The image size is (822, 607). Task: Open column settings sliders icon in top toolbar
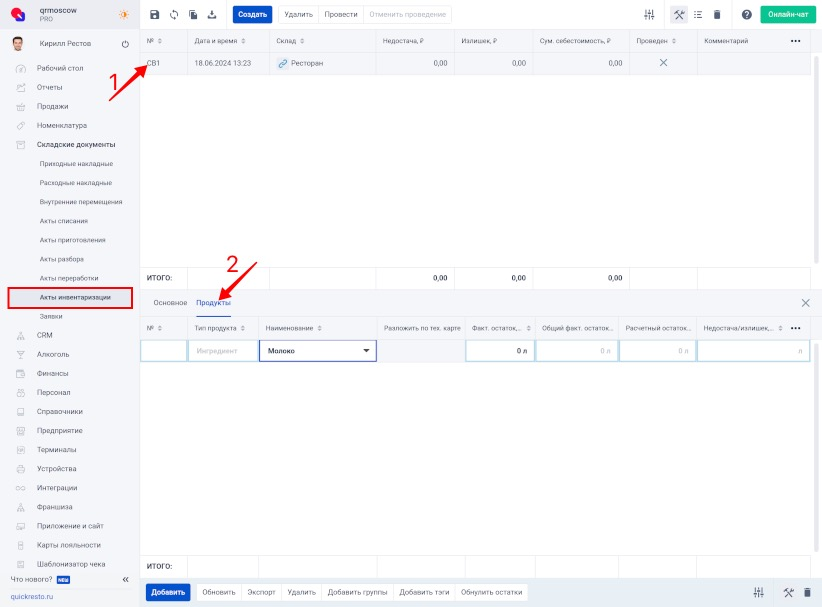tap(649, 15)
